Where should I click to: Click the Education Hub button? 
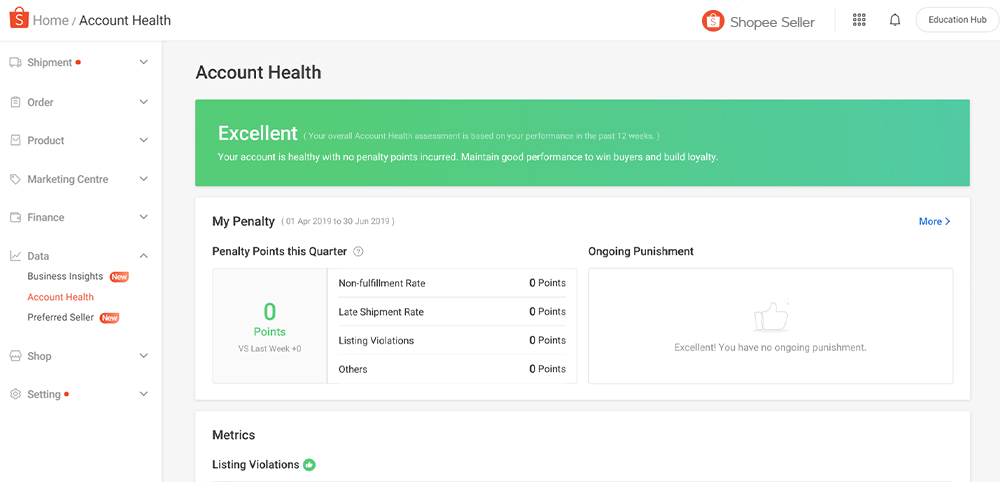pyautogui.click(x=956, y=20)
